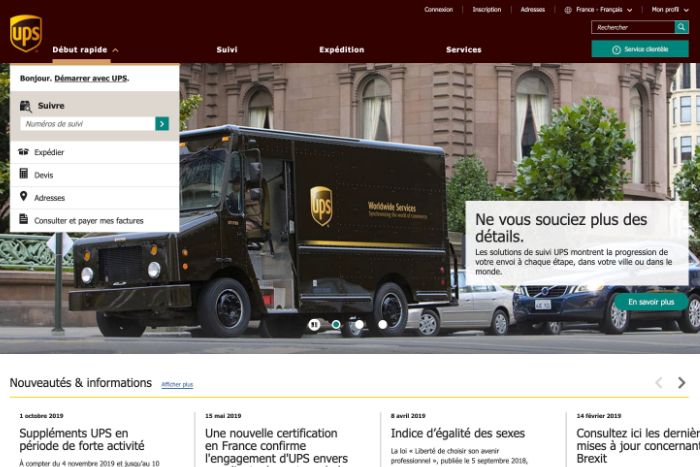This screenshot has width=700, height=467.
Task: Collapse the Début rapide menu
Action: point(86,49)
